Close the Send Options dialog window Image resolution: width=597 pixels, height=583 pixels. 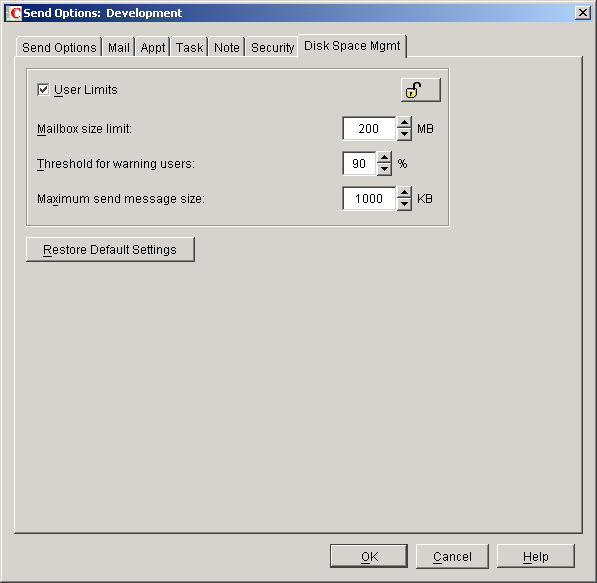[583, 13]
